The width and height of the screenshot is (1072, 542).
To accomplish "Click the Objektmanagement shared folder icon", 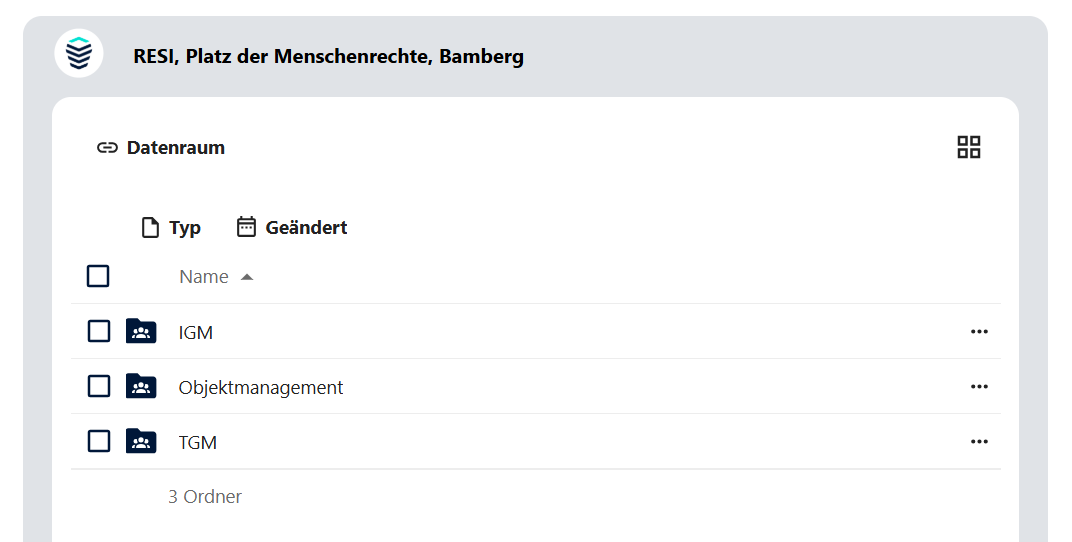I will tap(141, 386).
